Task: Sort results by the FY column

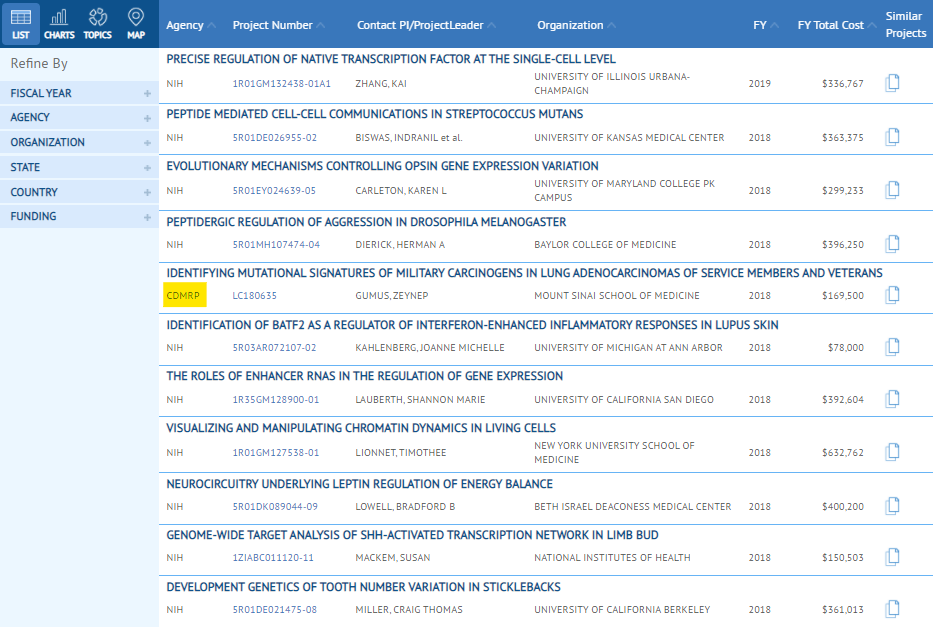Action: coord(766,25)
